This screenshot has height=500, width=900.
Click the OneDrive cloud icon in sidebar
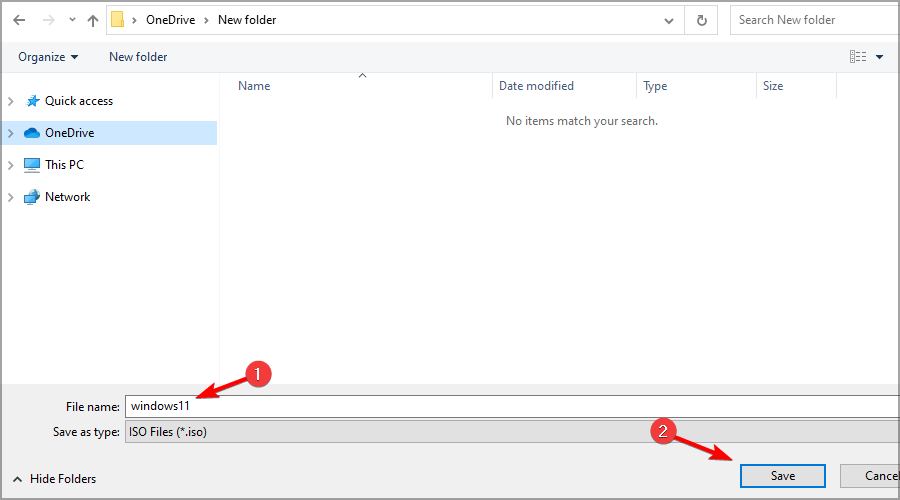coord(32,133)
